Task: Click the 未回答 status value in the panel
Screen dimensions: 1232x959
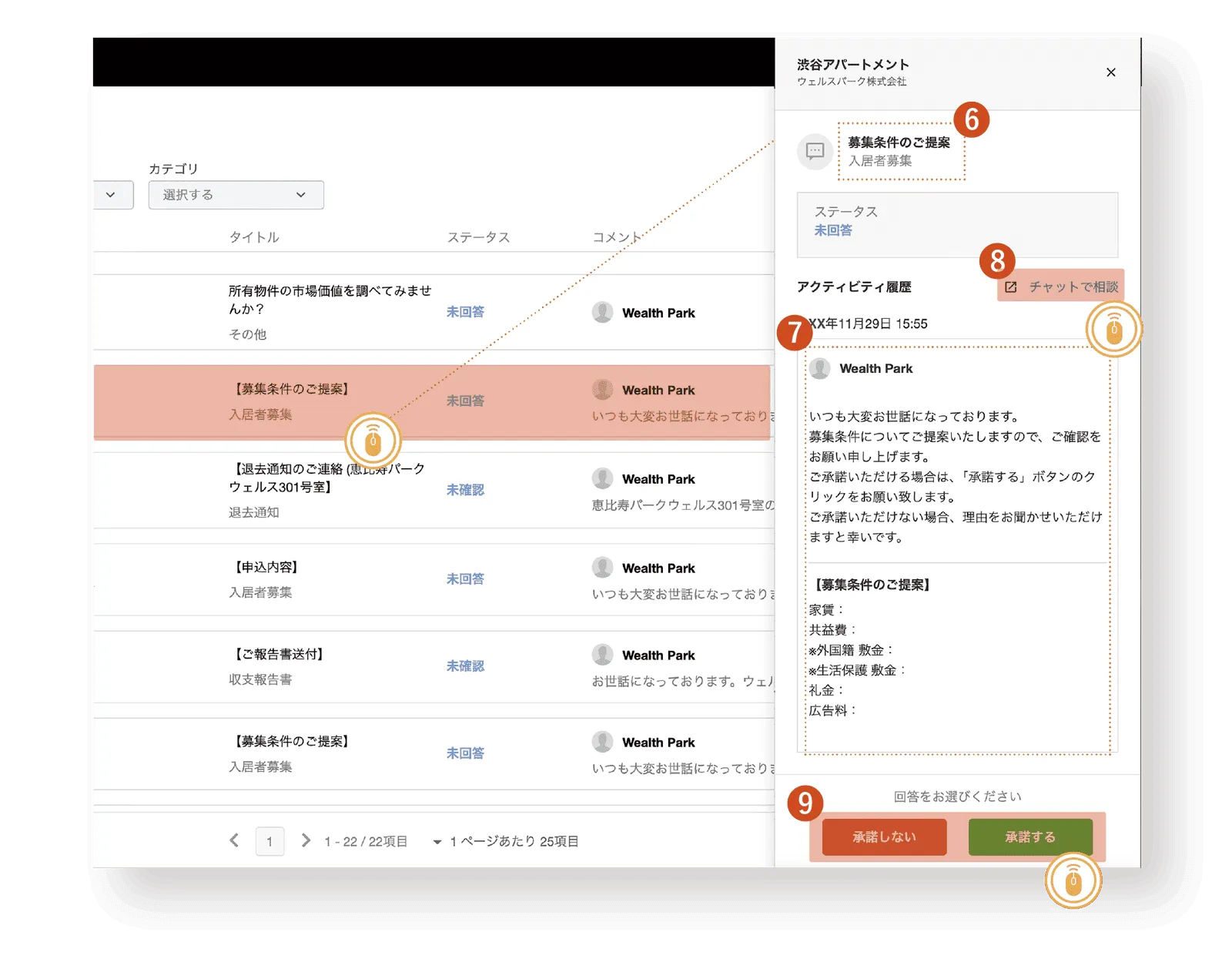Action: pyautogui.click(x=833, y=230)
